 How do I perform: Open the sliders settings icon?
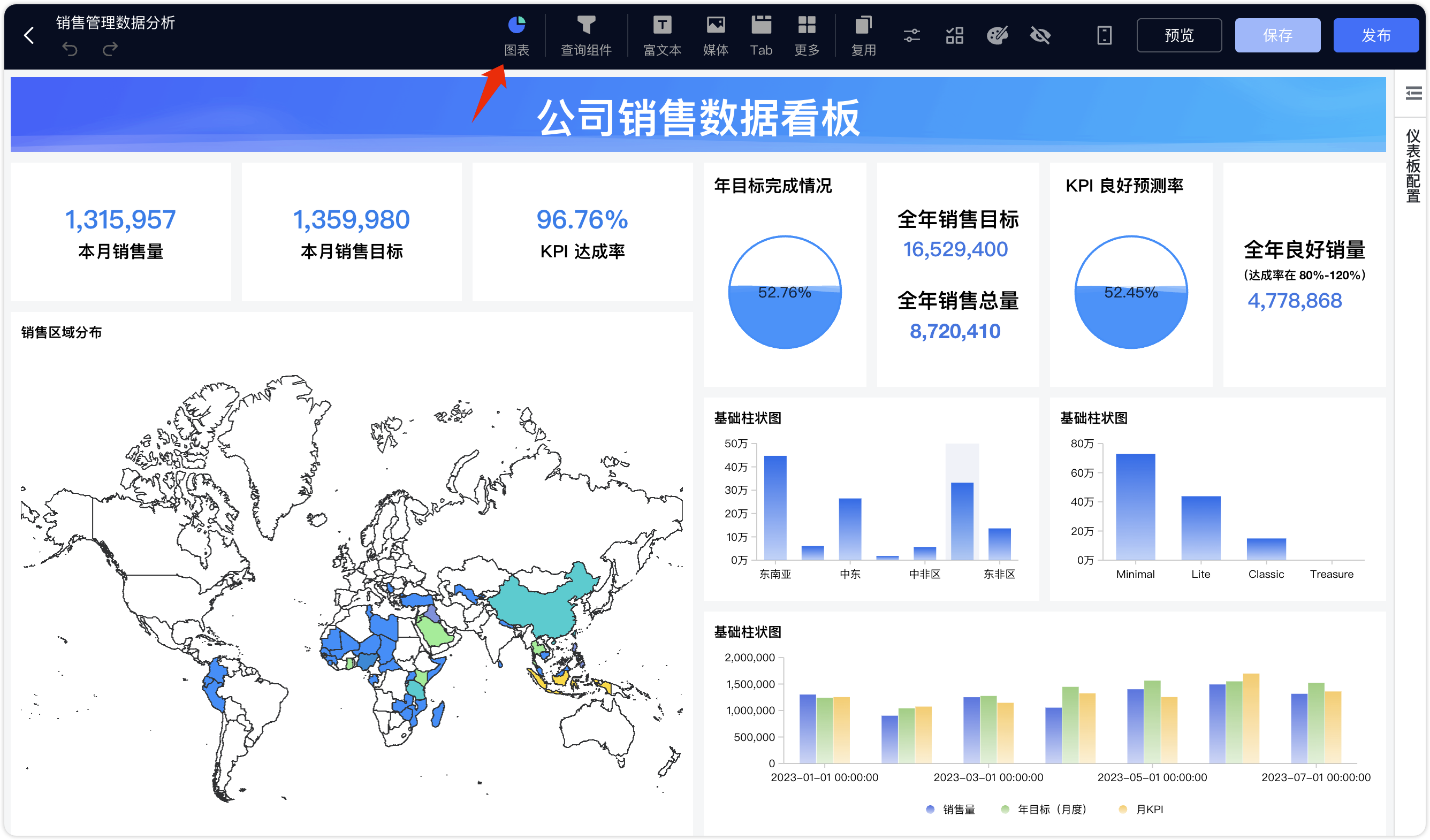[x=911, y=36]
